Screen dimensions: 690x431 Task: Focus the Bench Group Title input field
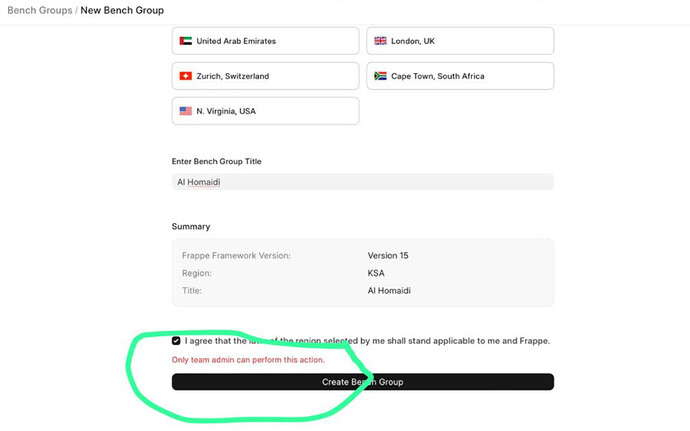[362, 182]
